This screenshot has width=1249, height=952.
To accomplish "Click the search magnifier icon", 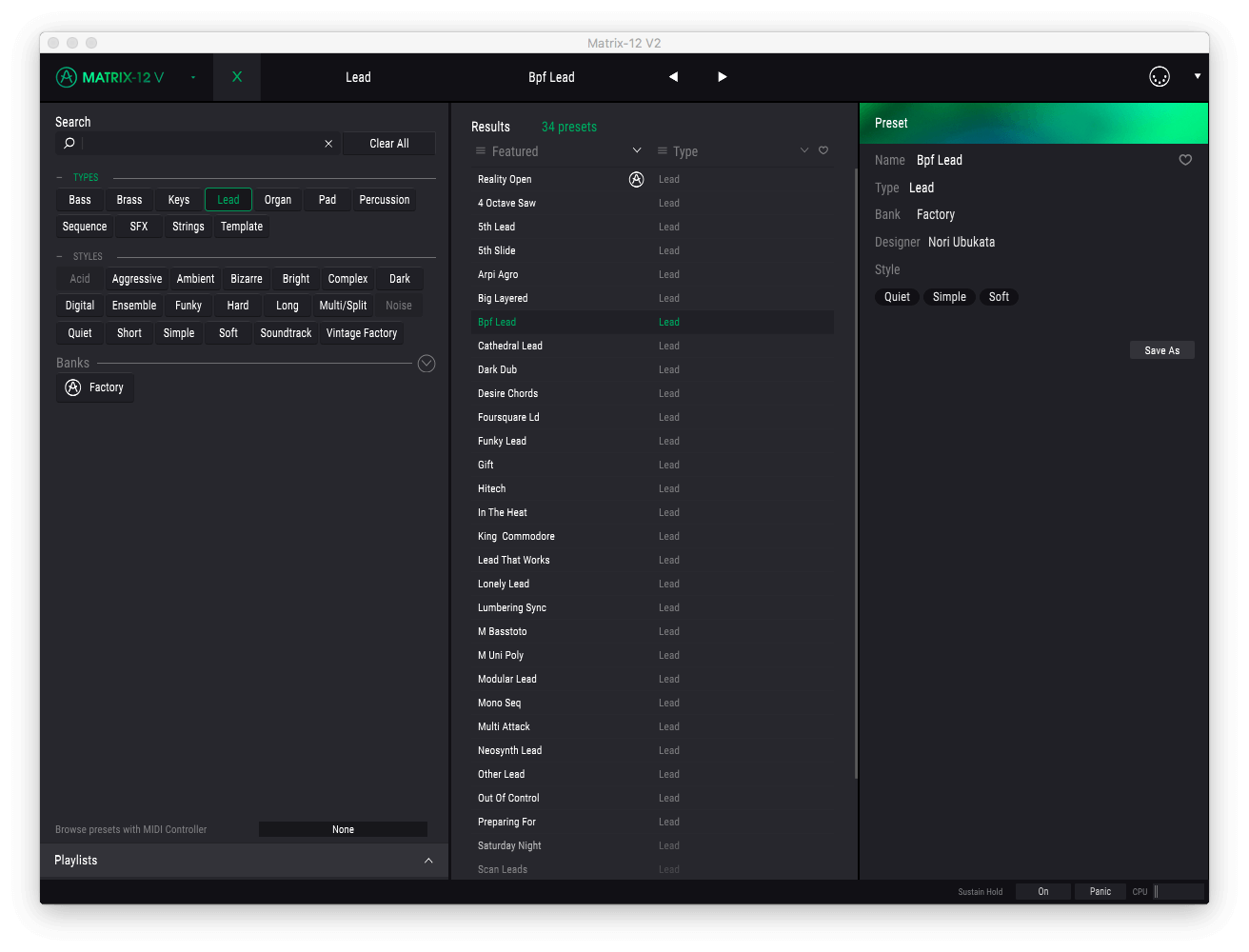I will tap(69, 144).
